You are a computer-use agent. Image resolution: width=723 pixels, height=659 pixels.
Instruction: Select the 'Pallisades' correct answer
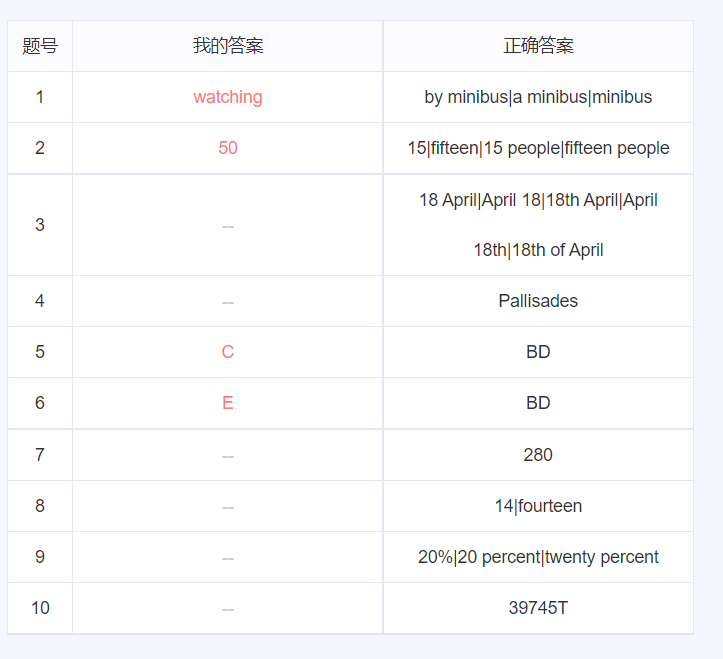tap(538, 301)
